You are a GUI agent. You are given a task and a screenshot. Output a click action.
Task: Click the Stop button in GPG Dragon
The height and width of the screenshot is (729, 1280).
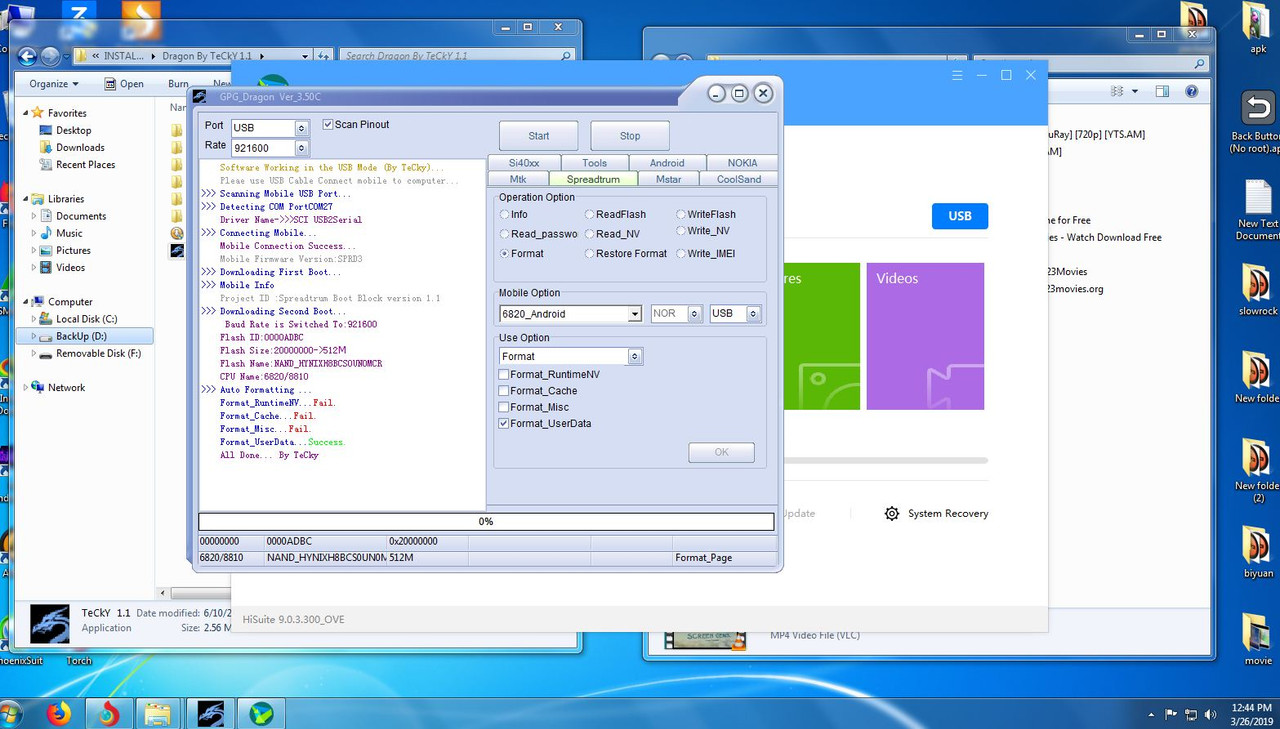[630, 136]
